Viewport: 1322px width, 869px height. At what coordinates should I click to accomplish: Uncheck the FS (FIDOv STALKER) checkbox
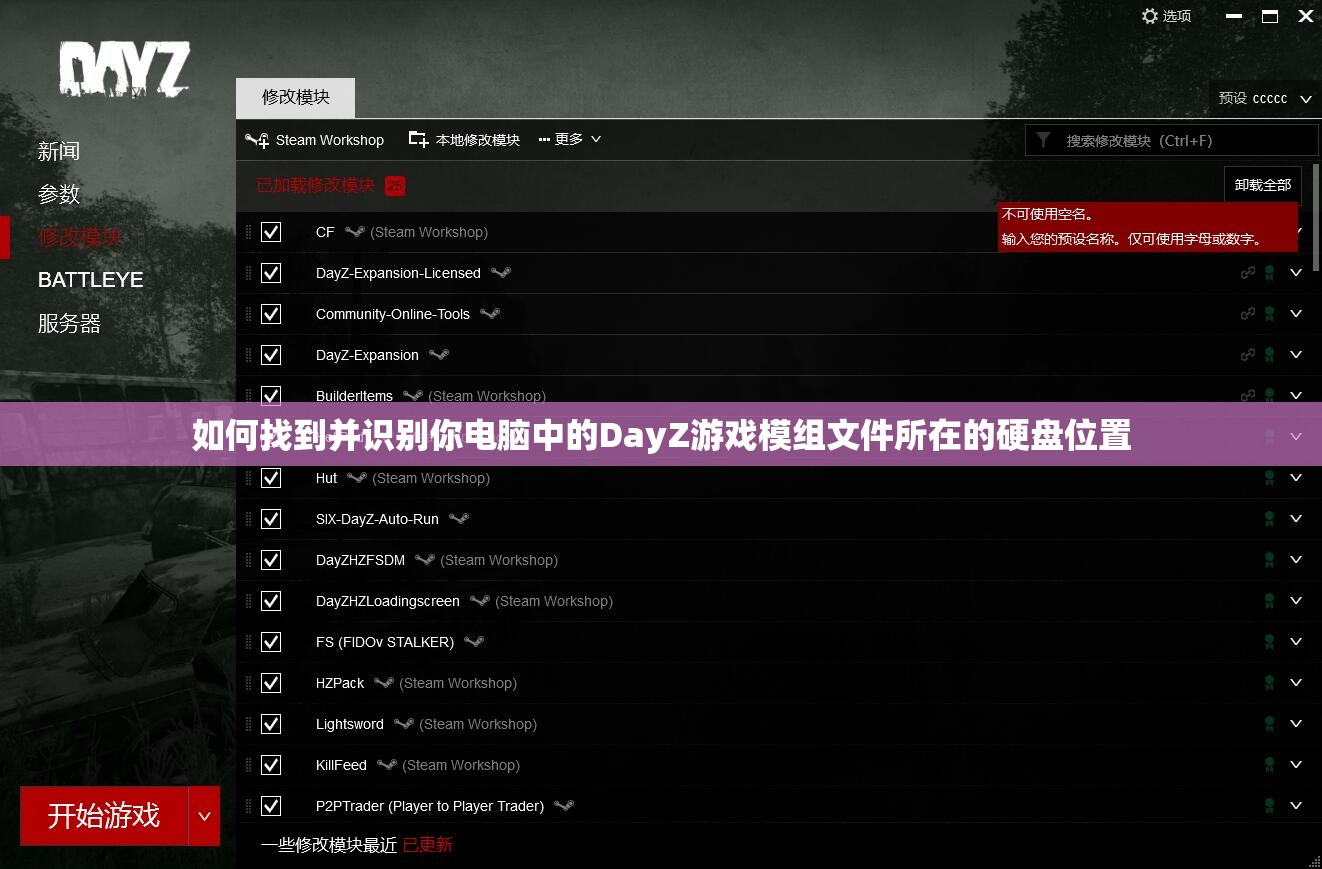coord(271,642)
